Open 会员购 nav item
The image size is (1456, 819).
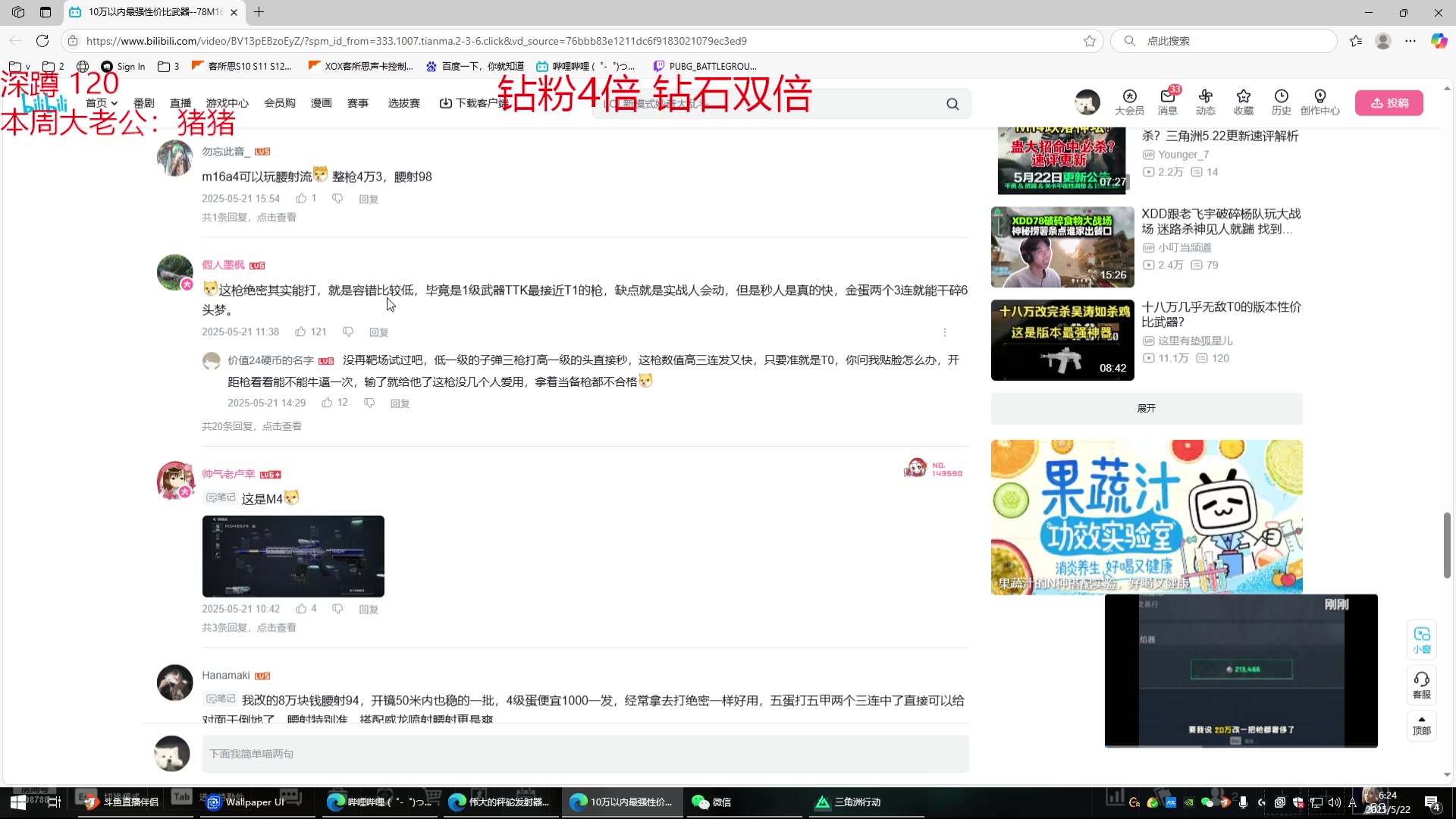click(x=280, y=103)
